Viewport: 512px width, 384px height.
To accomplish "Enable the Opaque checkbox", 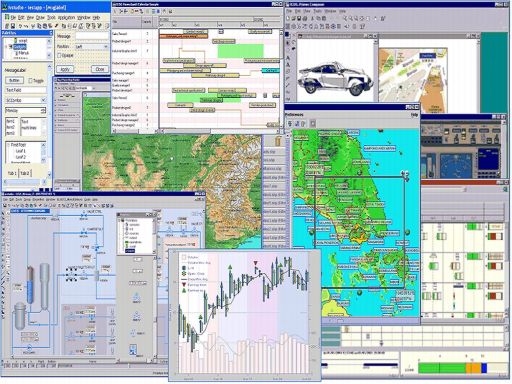I will pyautogui.click(x=59, y=55).
